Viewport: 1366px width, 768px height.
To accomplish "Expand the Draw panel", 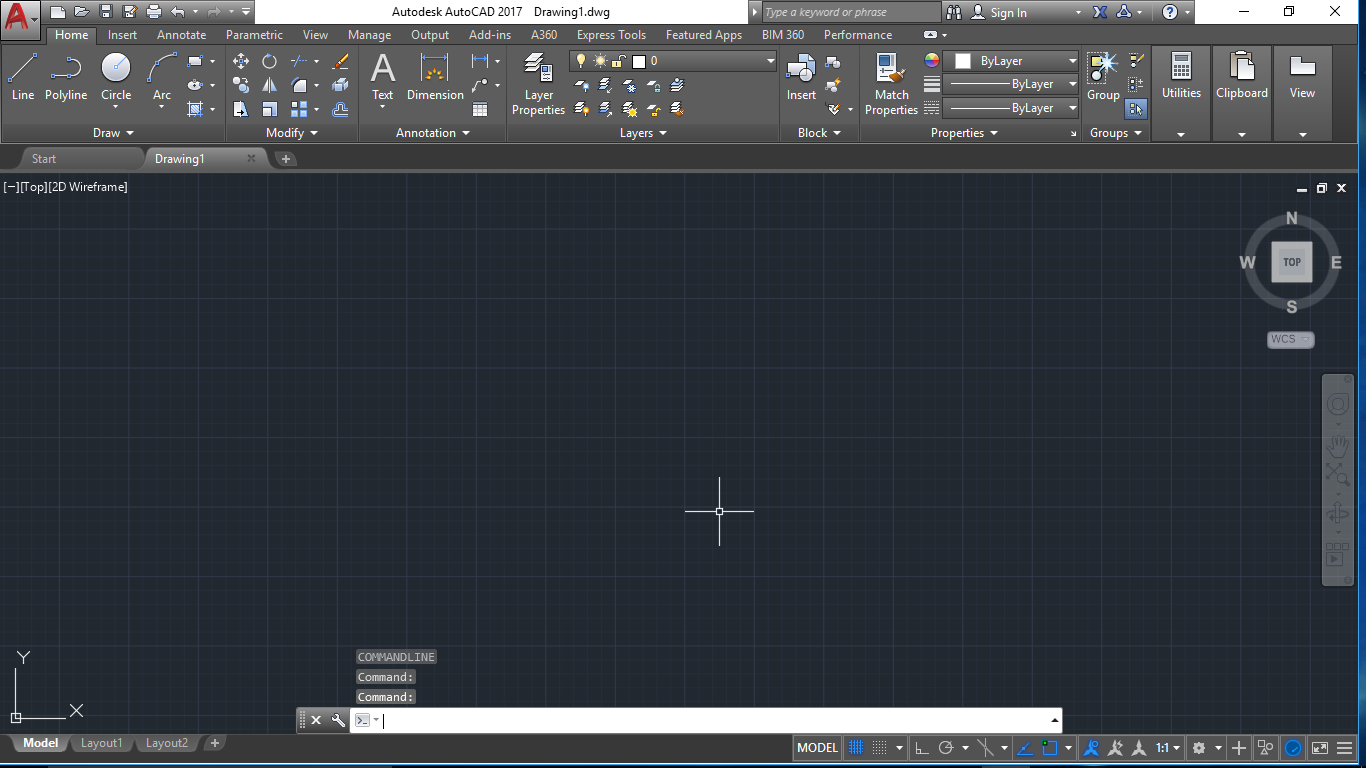I will pyautogui.click(x=112, y=132).
